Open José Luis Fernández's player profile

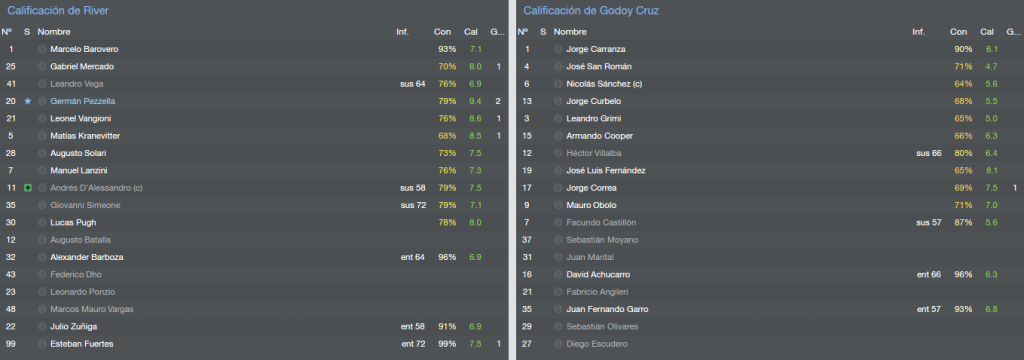(606, 171)
